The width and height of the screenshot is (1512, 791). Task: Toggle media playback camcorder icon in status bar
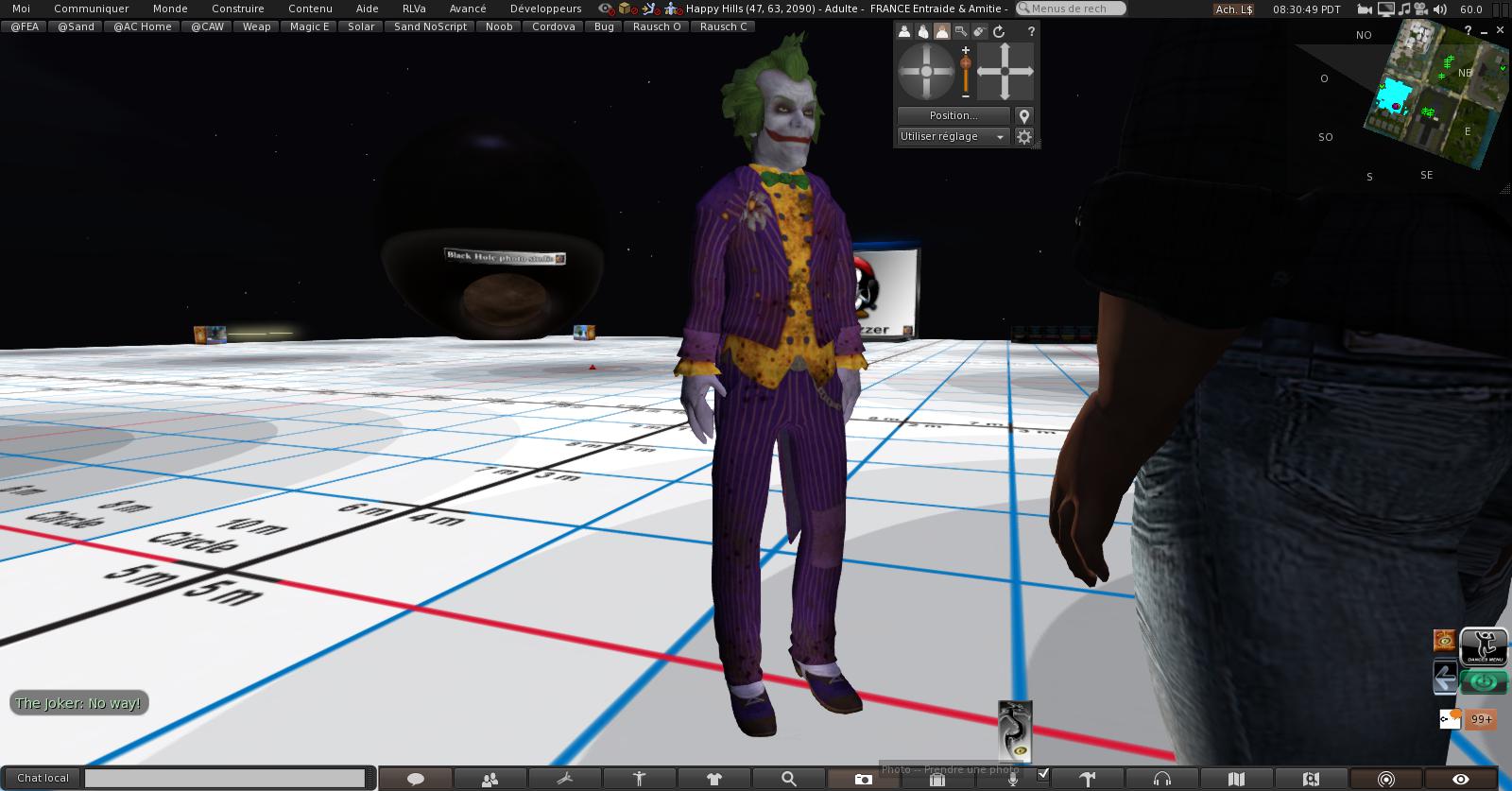coord(1423,9)
